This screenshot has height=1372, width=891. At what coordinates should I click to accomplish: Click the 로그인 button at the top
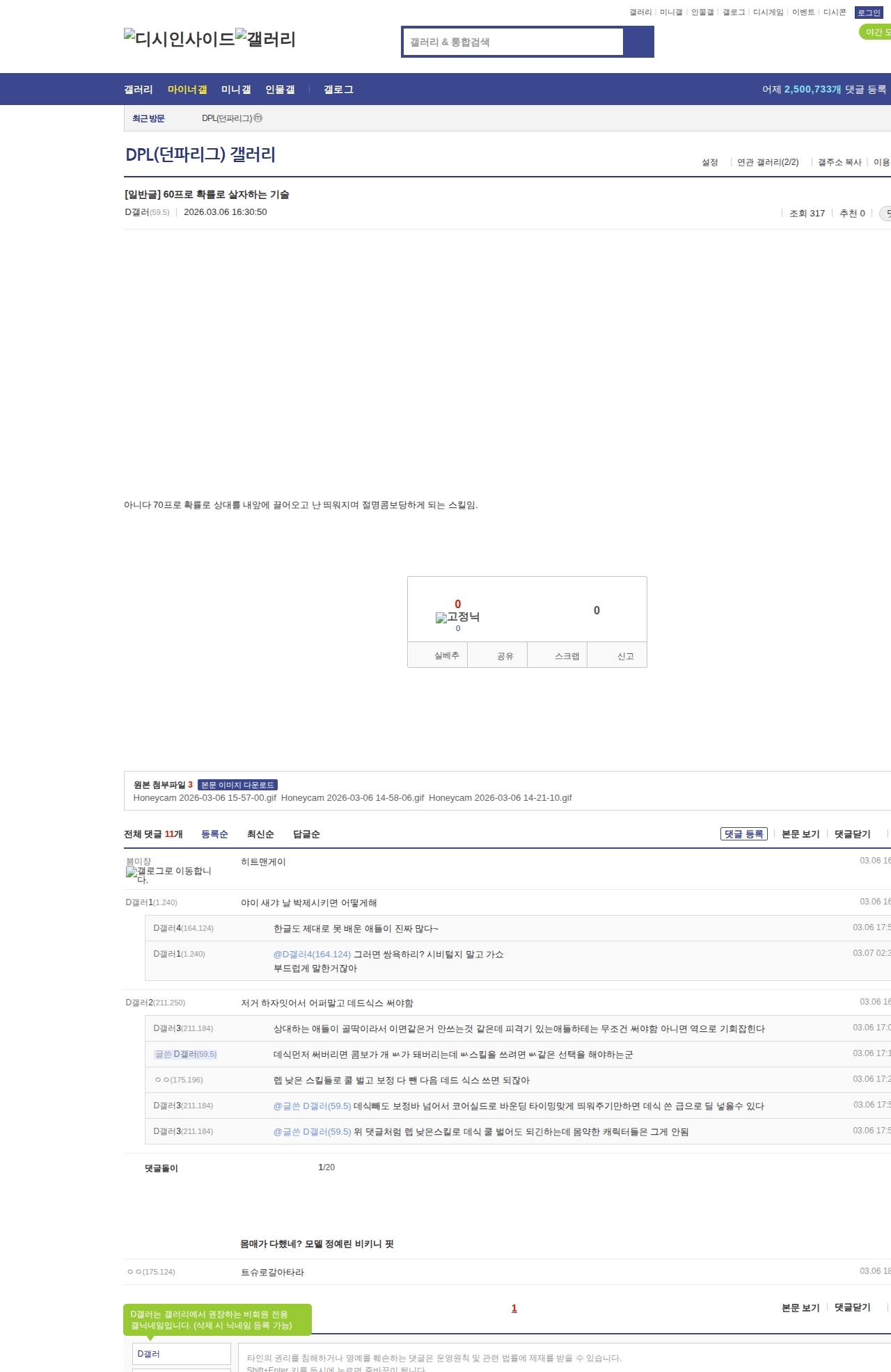pyautogui.click(x=869, y=13)
